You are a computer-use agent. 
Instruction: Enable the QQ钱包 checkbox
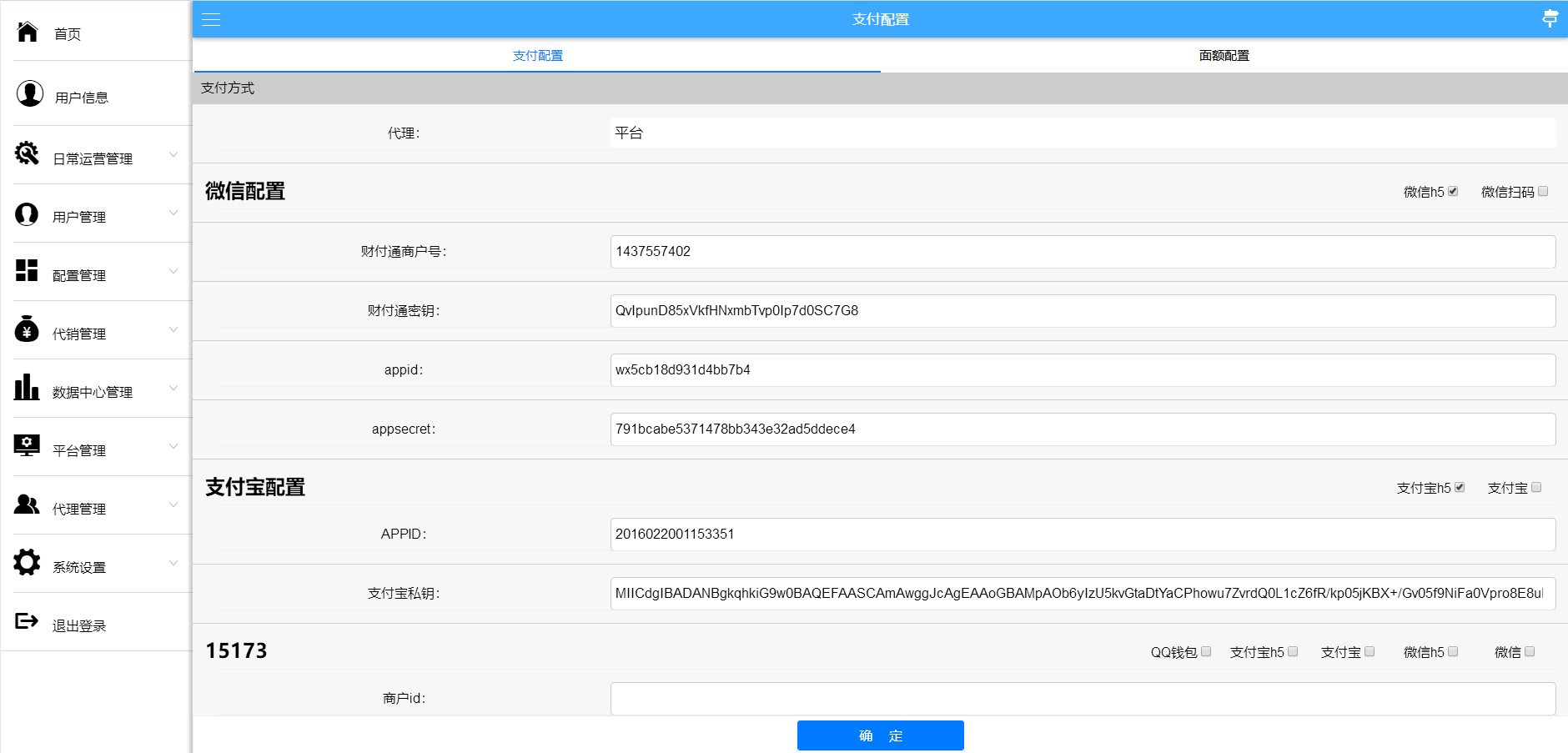coord(1206,651)
